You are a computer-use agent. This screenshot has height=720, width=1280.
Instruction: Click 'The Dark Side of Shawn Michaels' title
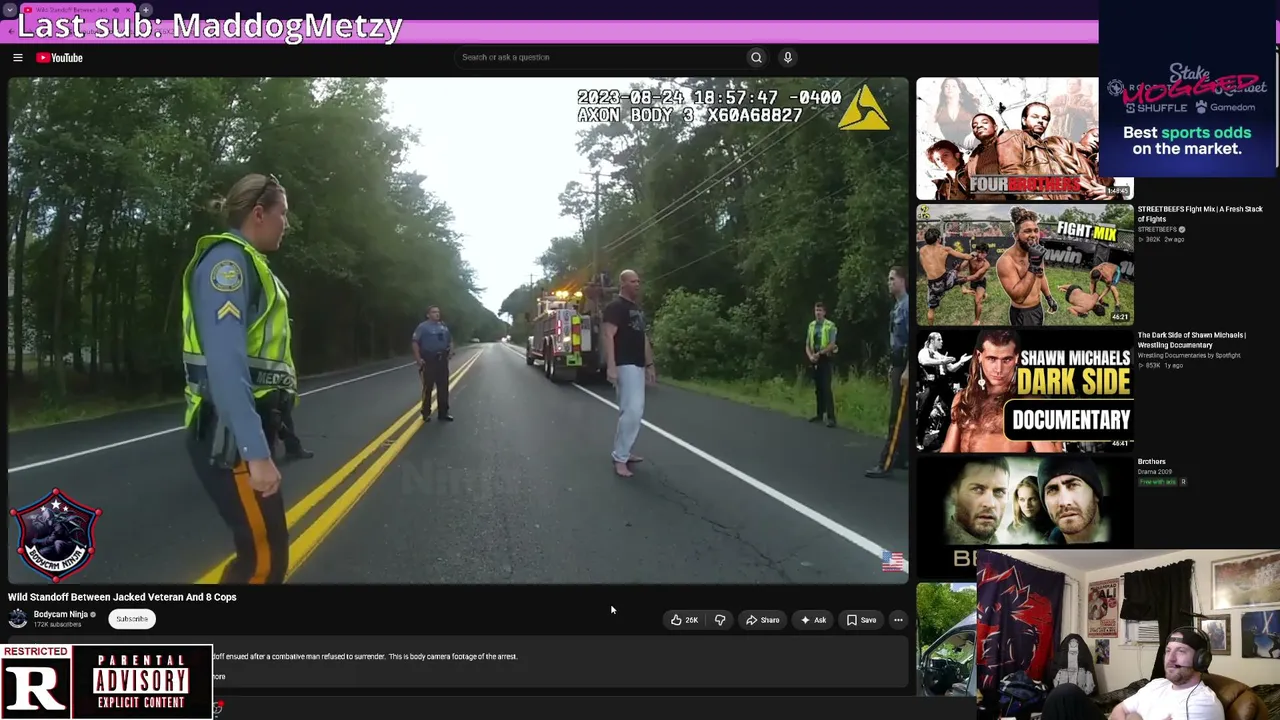[1192, 340]
